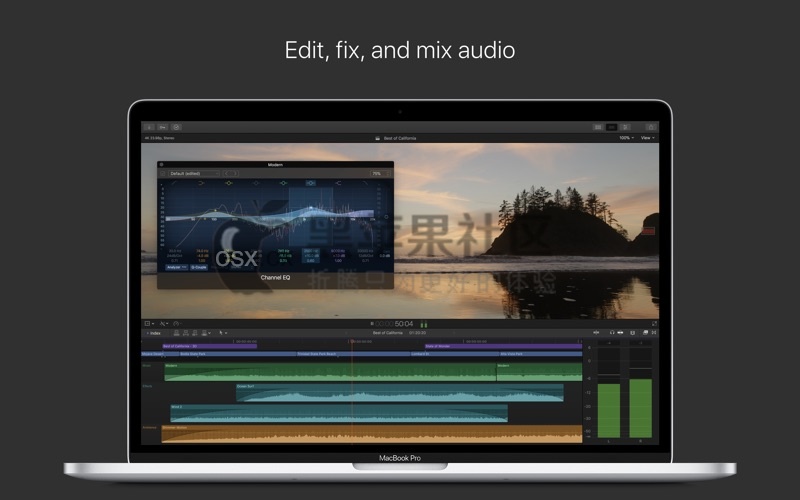
Task: Open the 75% window size dropdown in EQ
Action: click(380, 173)
